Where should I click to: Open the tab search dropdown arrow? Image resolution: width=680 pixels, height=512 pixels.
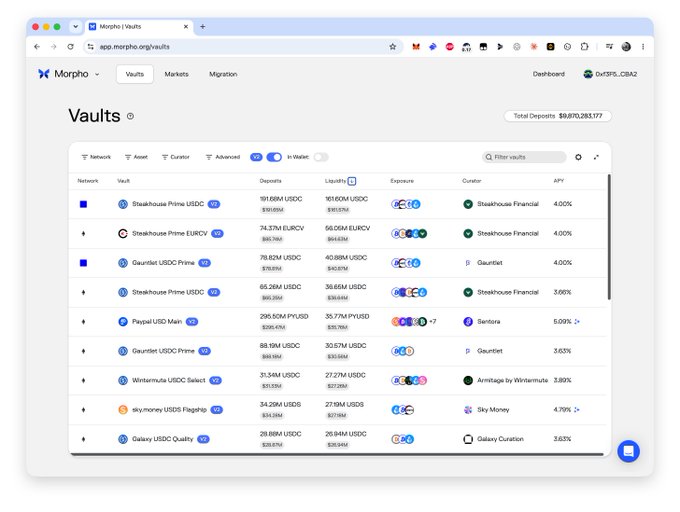pyautogui.click(x=75, y=26)
